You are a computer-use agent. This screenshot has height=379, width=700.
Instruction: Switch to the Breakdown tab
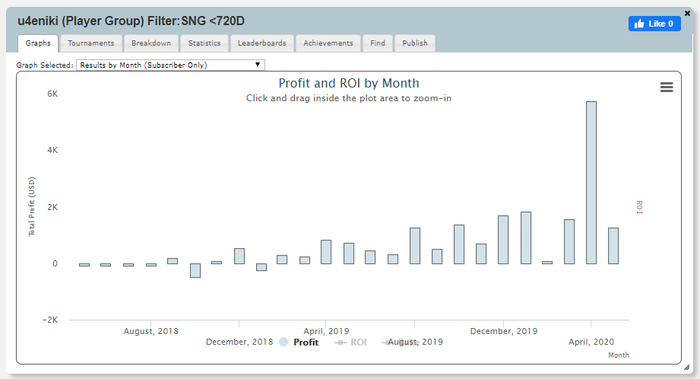pyautogui.click(x=151, y=43)
